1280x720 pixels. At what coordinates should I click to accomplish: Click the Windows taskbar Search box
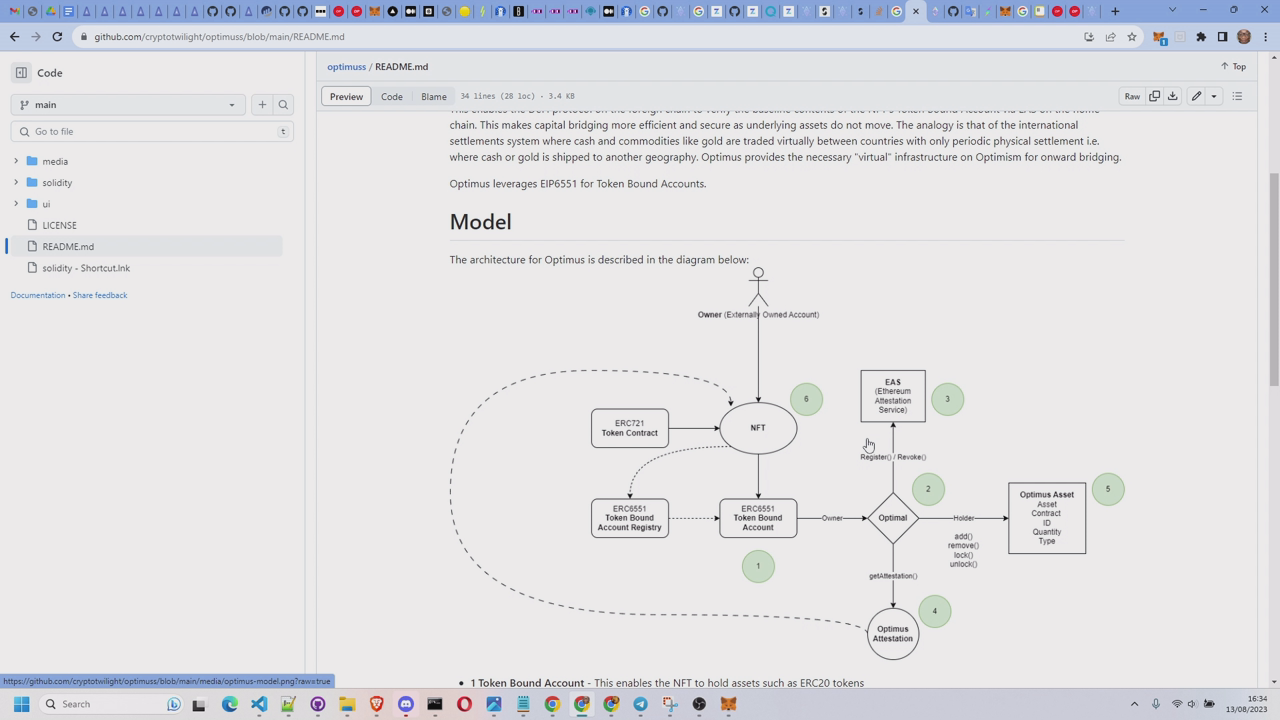(110, 704)
